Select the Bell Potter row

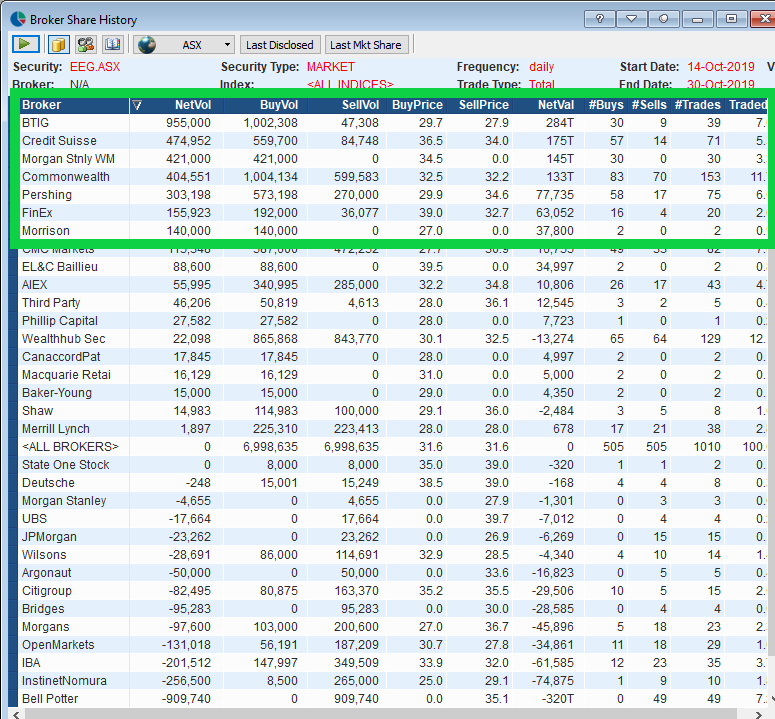[x=393, y=699]
